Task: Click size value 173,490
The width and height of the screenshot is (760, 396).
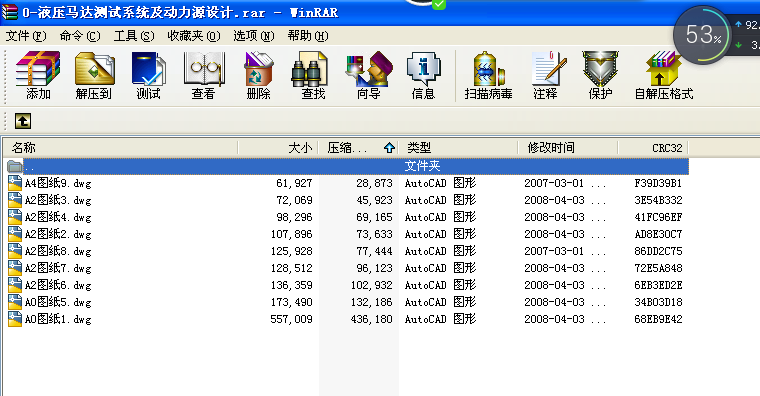Action: [x=291, y=302]
